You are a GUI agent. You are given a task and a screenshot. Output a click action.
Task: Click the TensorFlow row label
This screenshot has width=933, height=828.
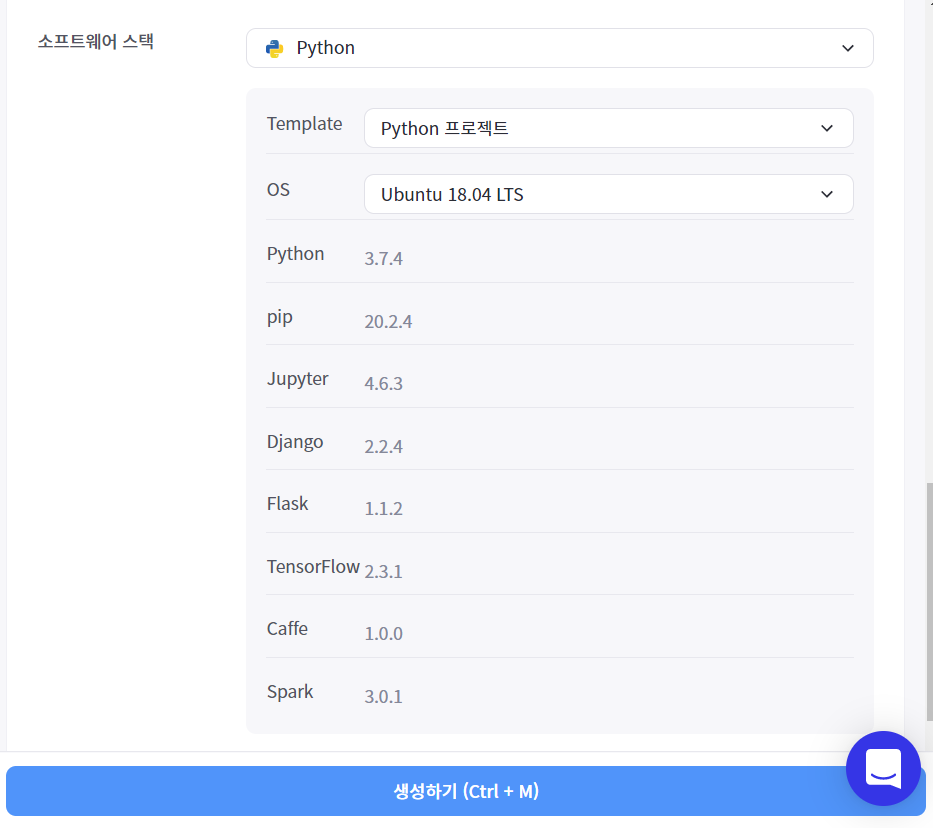313,567
